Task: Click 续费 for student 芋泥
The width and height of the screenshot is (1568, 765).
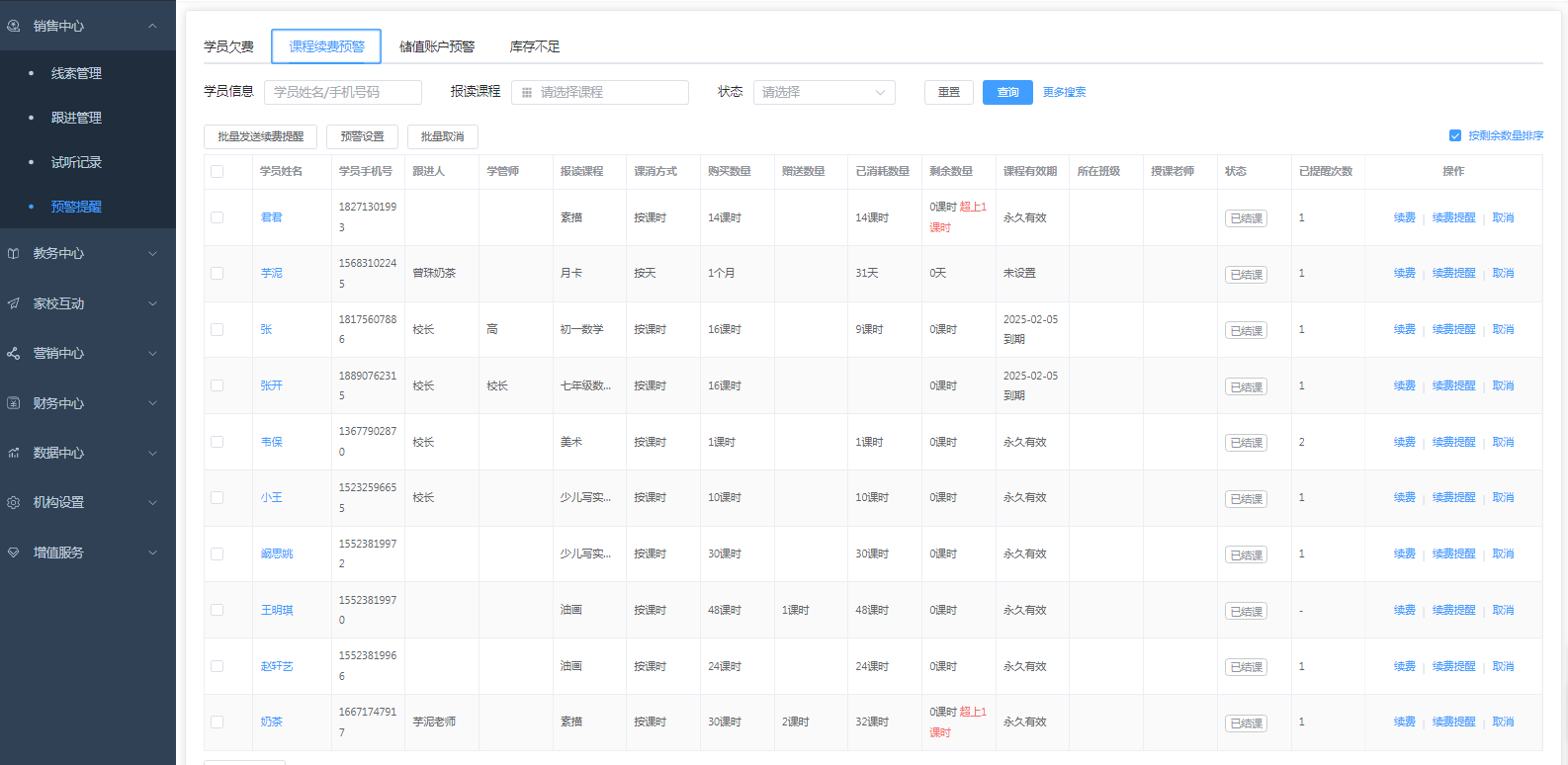Action: (1405, 273)
